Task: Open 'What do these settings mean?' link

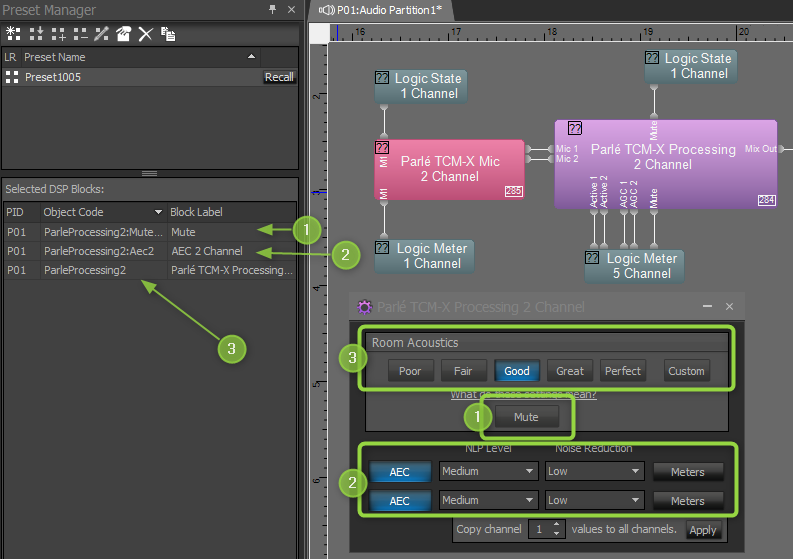Action: click(x=523, y=394)
